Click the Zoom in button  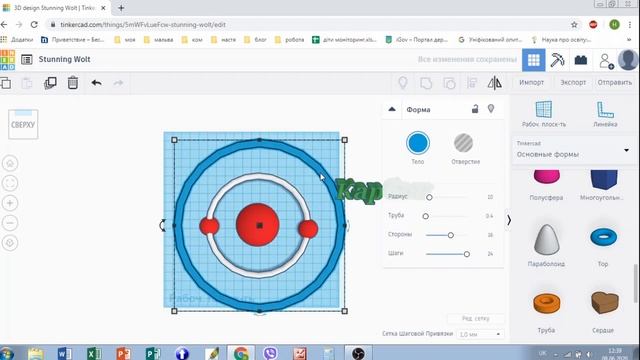point(10,203)
